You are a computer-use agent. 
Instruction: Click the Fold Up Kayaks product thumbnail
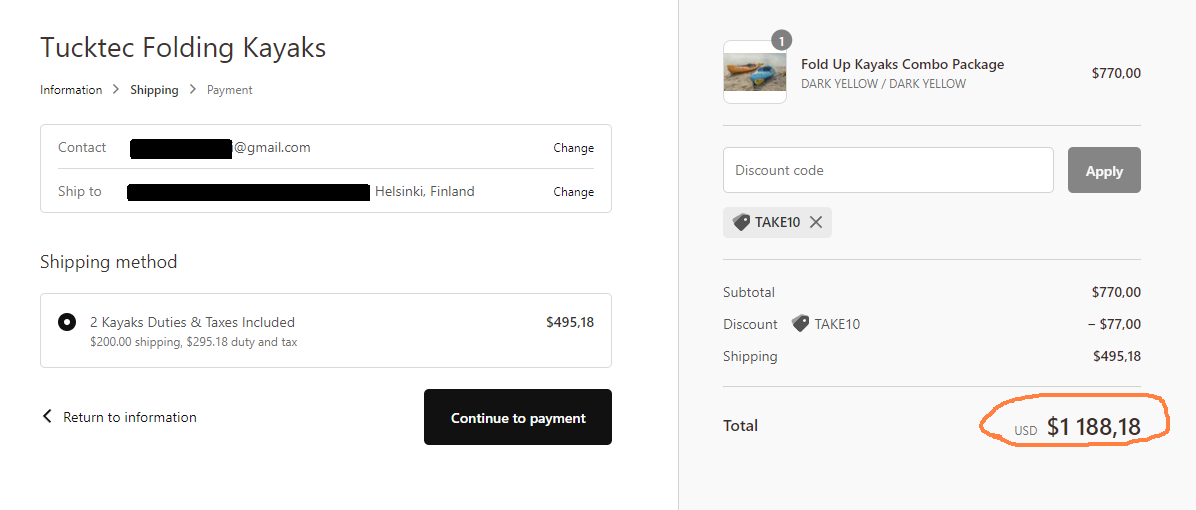[x=755, y=72]
